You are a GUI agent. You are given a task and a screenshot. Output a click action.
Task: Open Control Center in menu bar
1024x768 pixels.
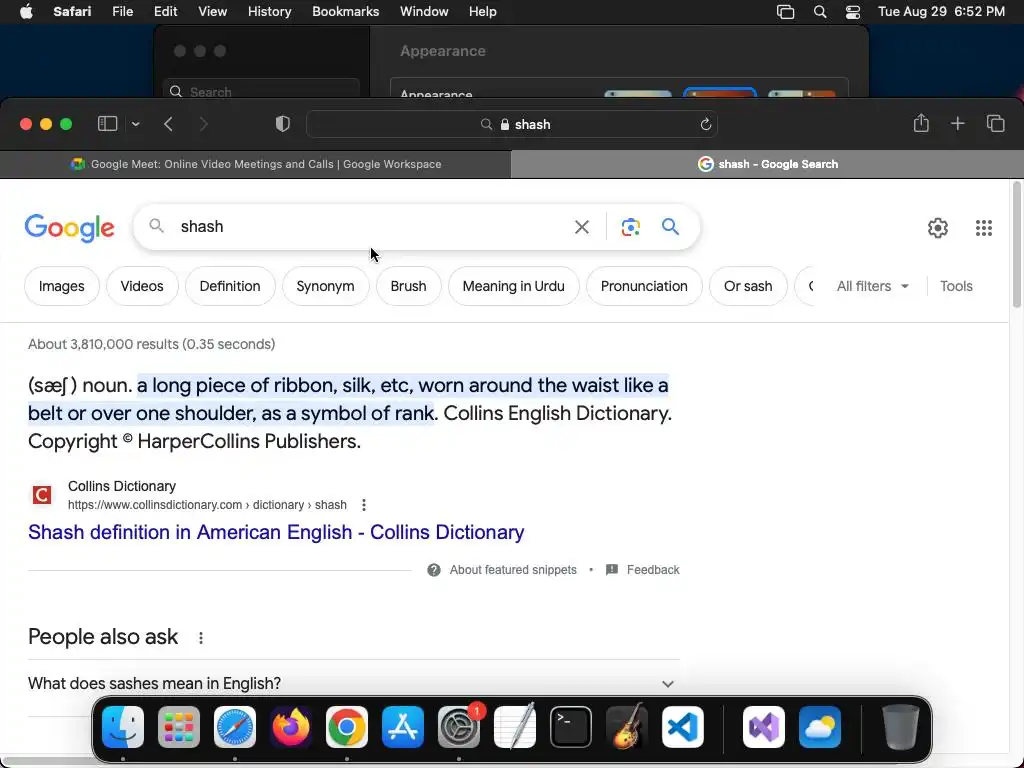pyautogui.click(x=852, y=12)
